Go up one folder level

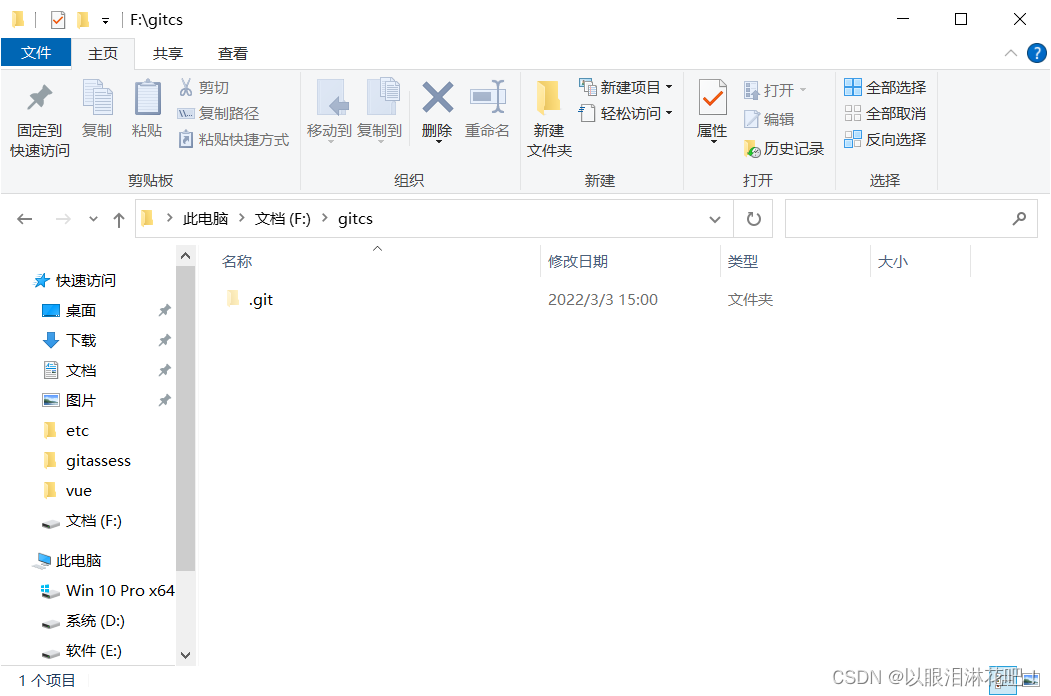click(x=119, y=219)
